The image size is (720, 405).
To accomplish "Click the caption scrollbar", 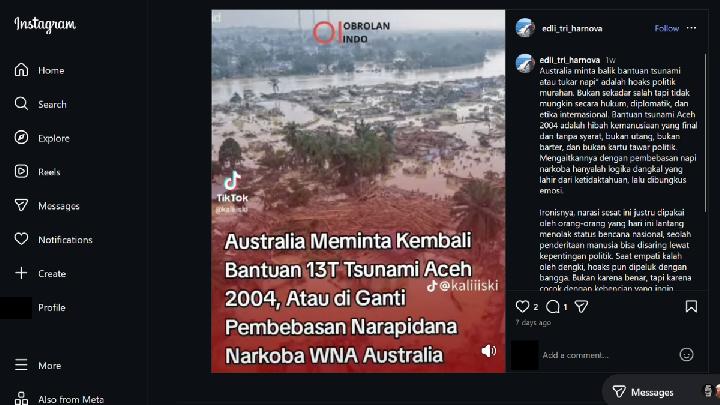I will (706, 133).
